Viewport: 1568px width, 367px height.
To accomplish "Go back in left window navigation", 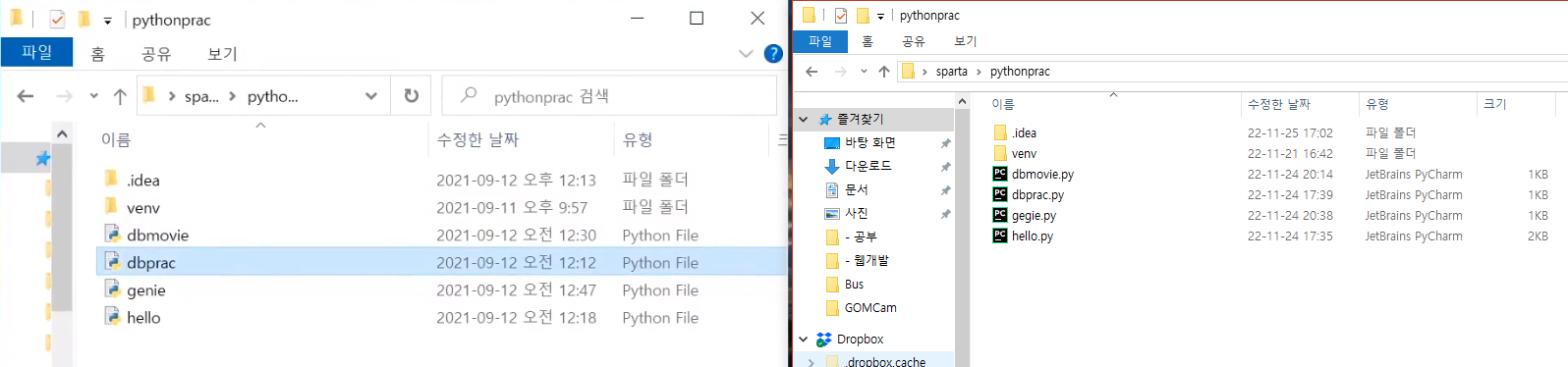I will click(x=26, y=96).
